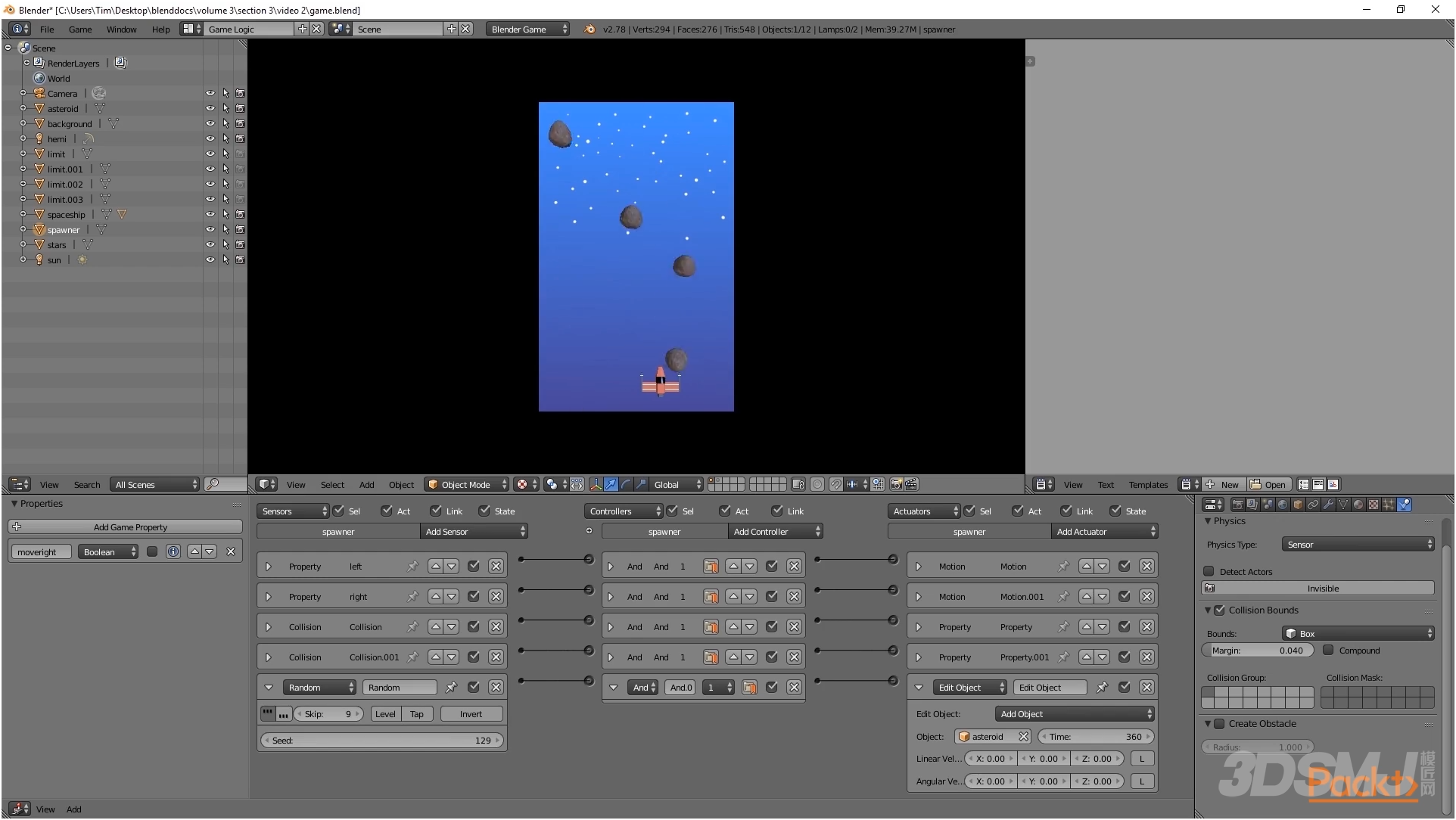Open the Object Data triangle tab
The image size is (1456, 820).
pyautogui.click(x=1343, y=505)
